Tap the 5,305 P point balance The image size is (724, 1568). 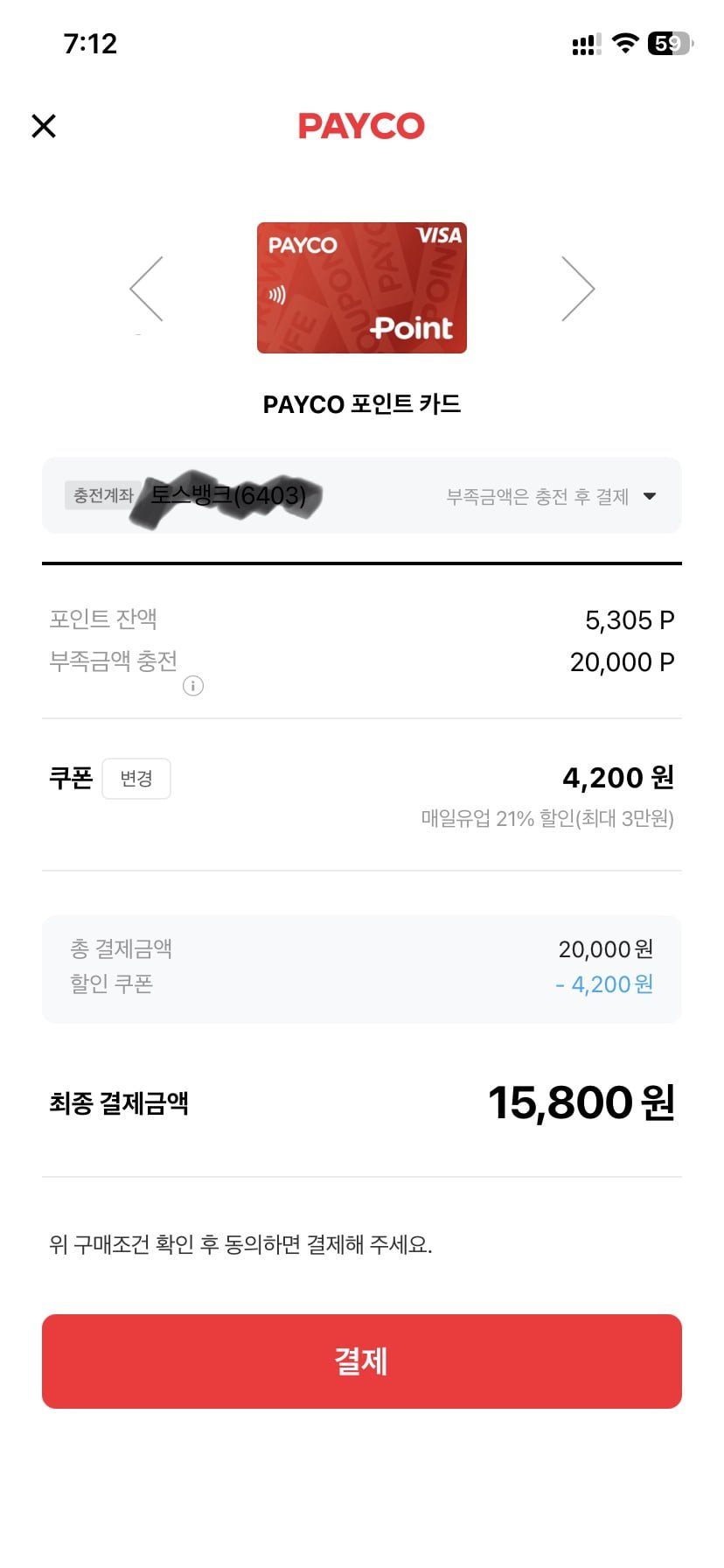630,620
